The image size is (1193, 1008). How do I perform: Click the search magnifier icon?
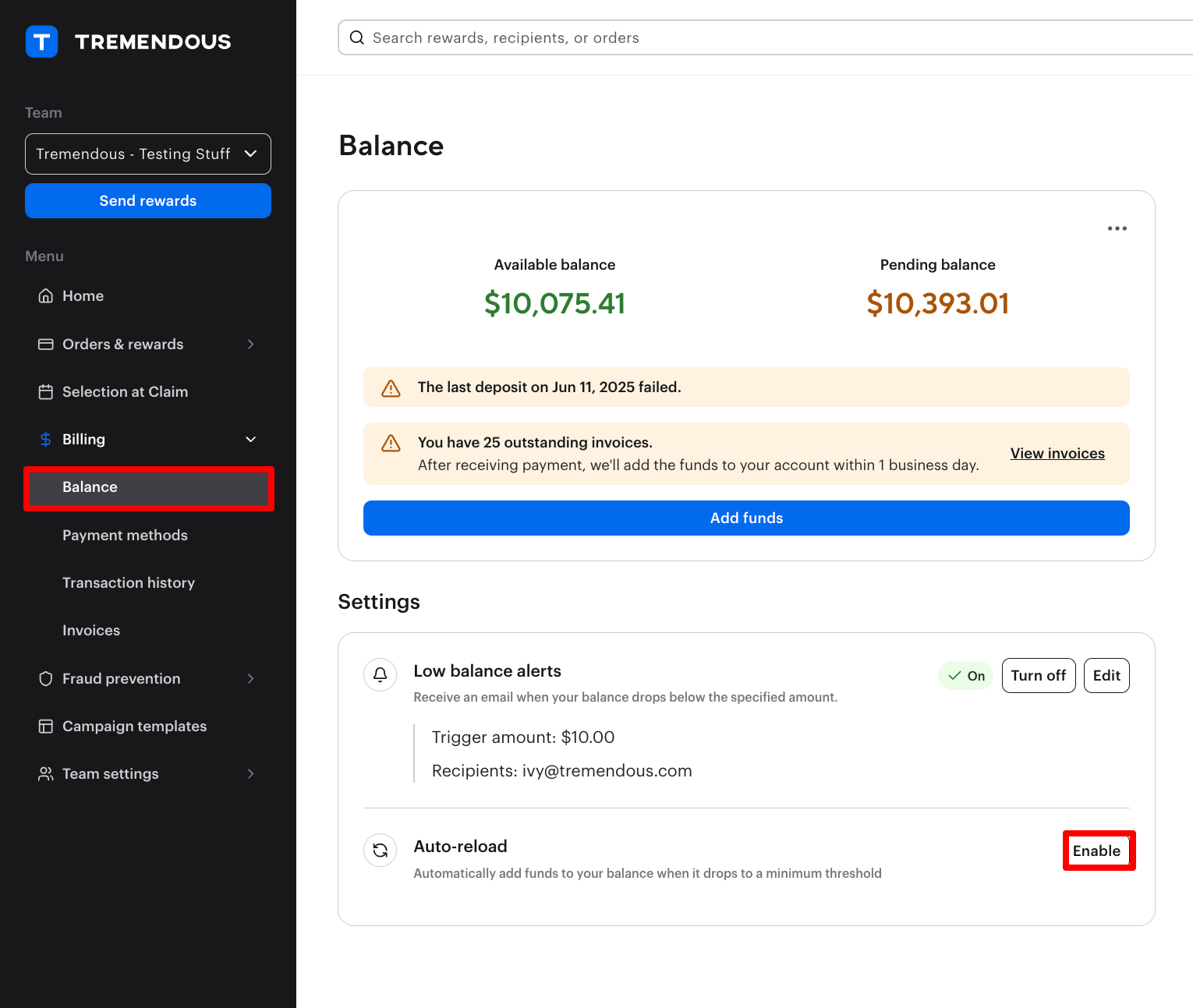click(x=357, y=37)
